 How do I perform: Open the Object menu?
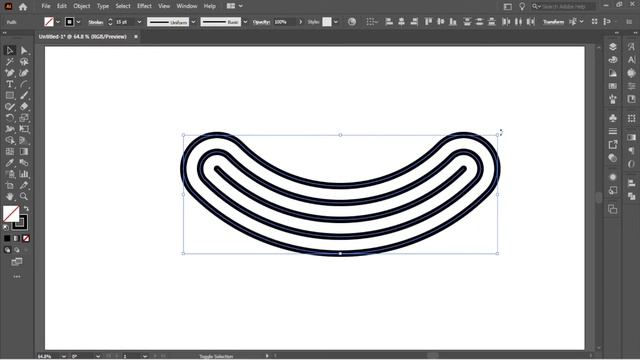(82, 6)
